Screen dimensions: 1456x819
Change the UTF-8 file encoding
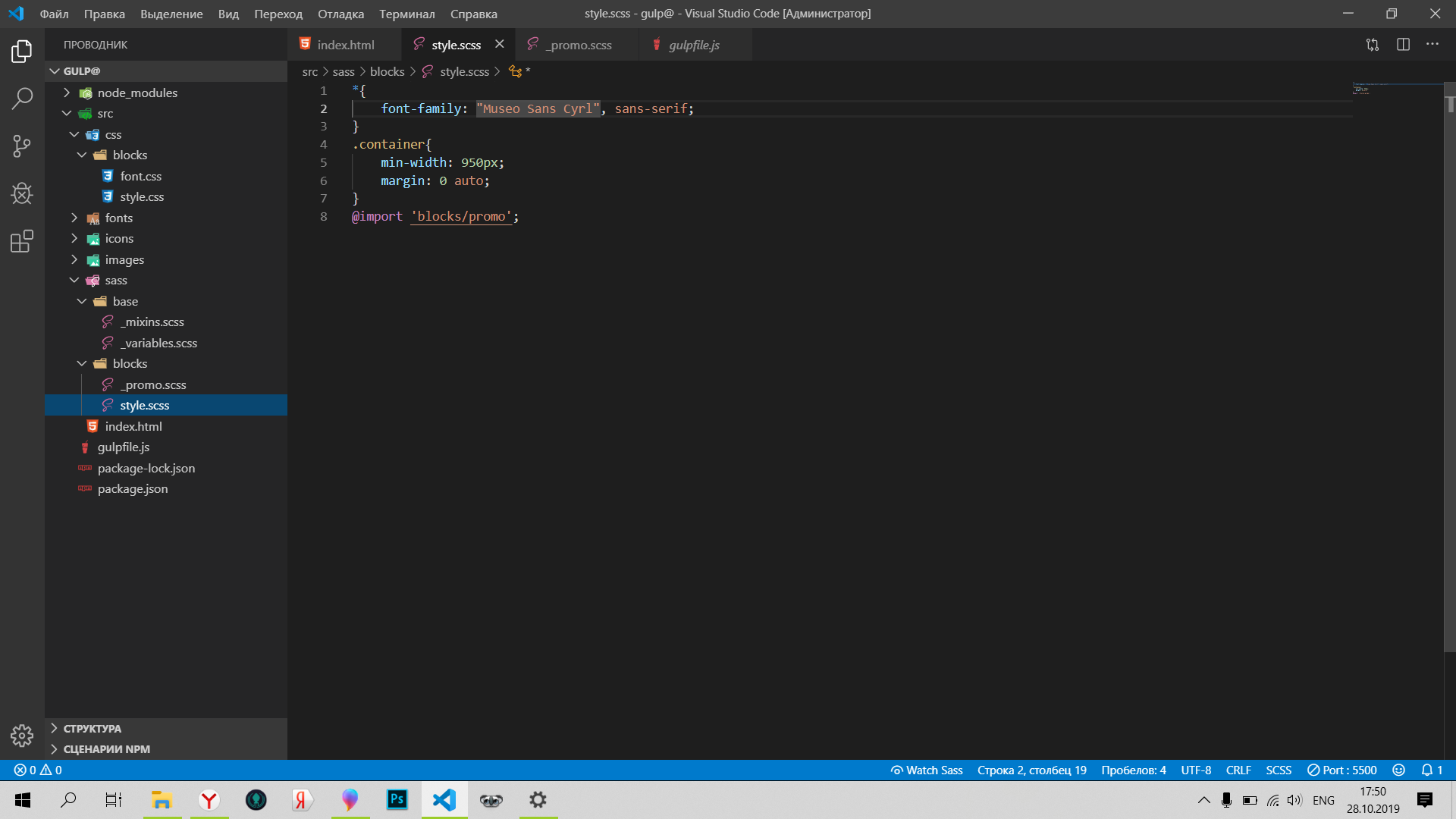click(1196, 770)
